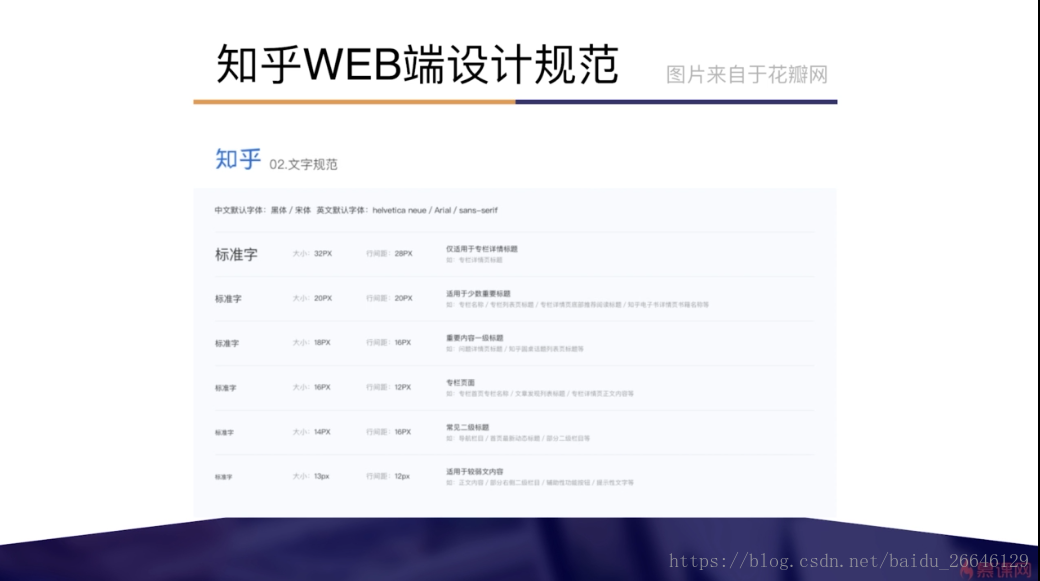
Task: Click the example line 如: 专栏详情页标题
Action: tap(474, 260)
